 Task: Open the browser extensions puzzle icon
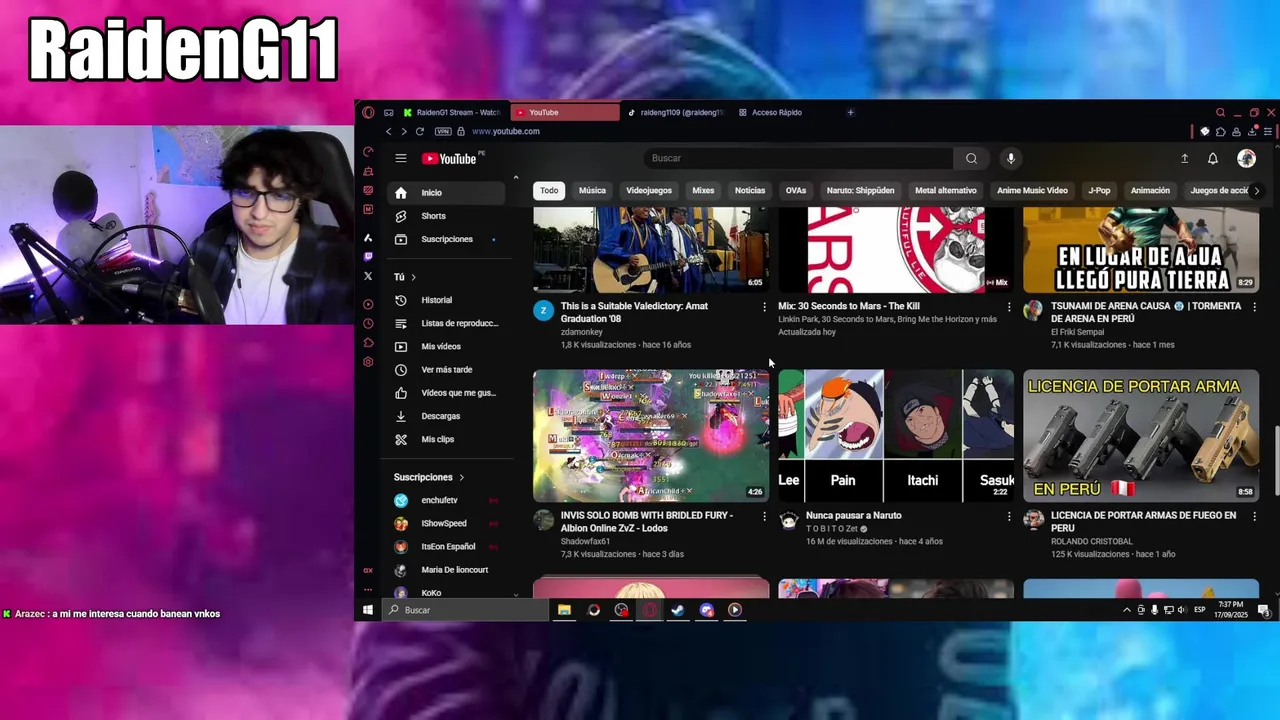(1220, 131)
